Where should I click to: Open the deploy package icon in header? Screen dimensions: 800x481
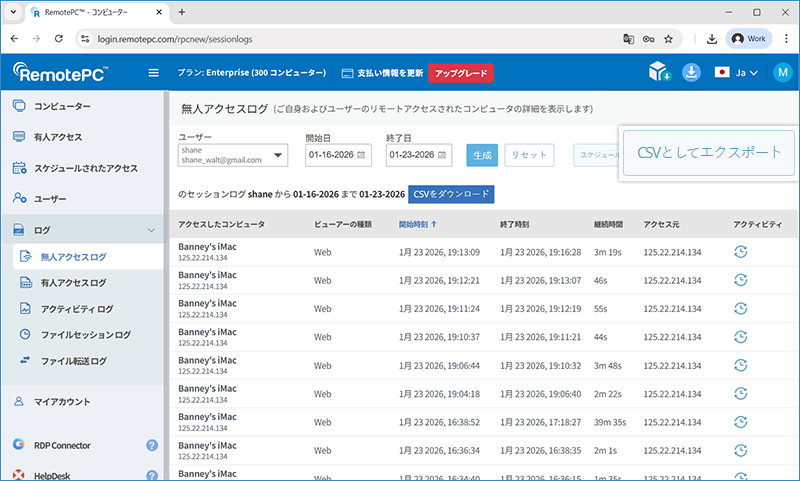(x=659, y=72)
